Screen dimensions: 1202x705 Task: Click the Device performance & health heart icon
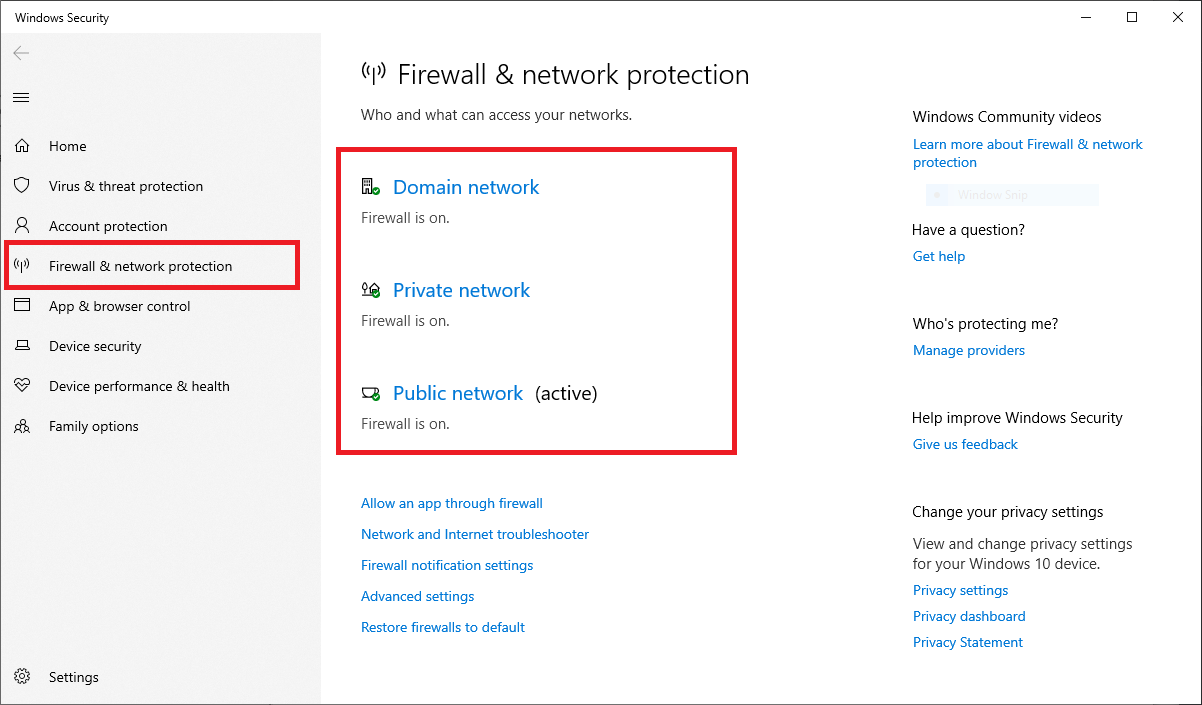(x=22, y=386)
